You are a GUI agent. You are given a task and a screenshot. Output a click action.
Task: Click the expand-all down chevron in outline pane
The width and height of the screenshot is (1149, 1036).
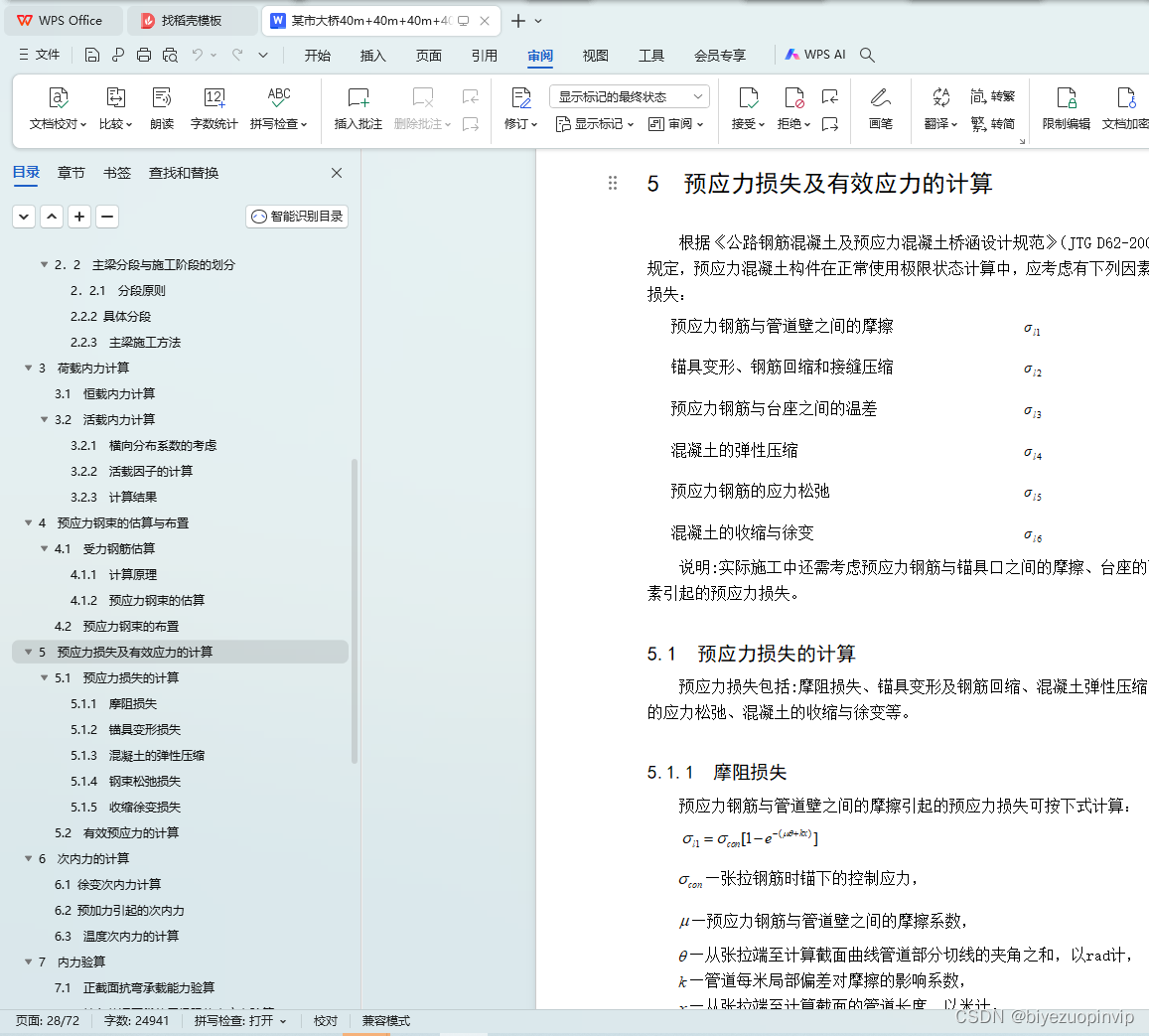(24, 217)
